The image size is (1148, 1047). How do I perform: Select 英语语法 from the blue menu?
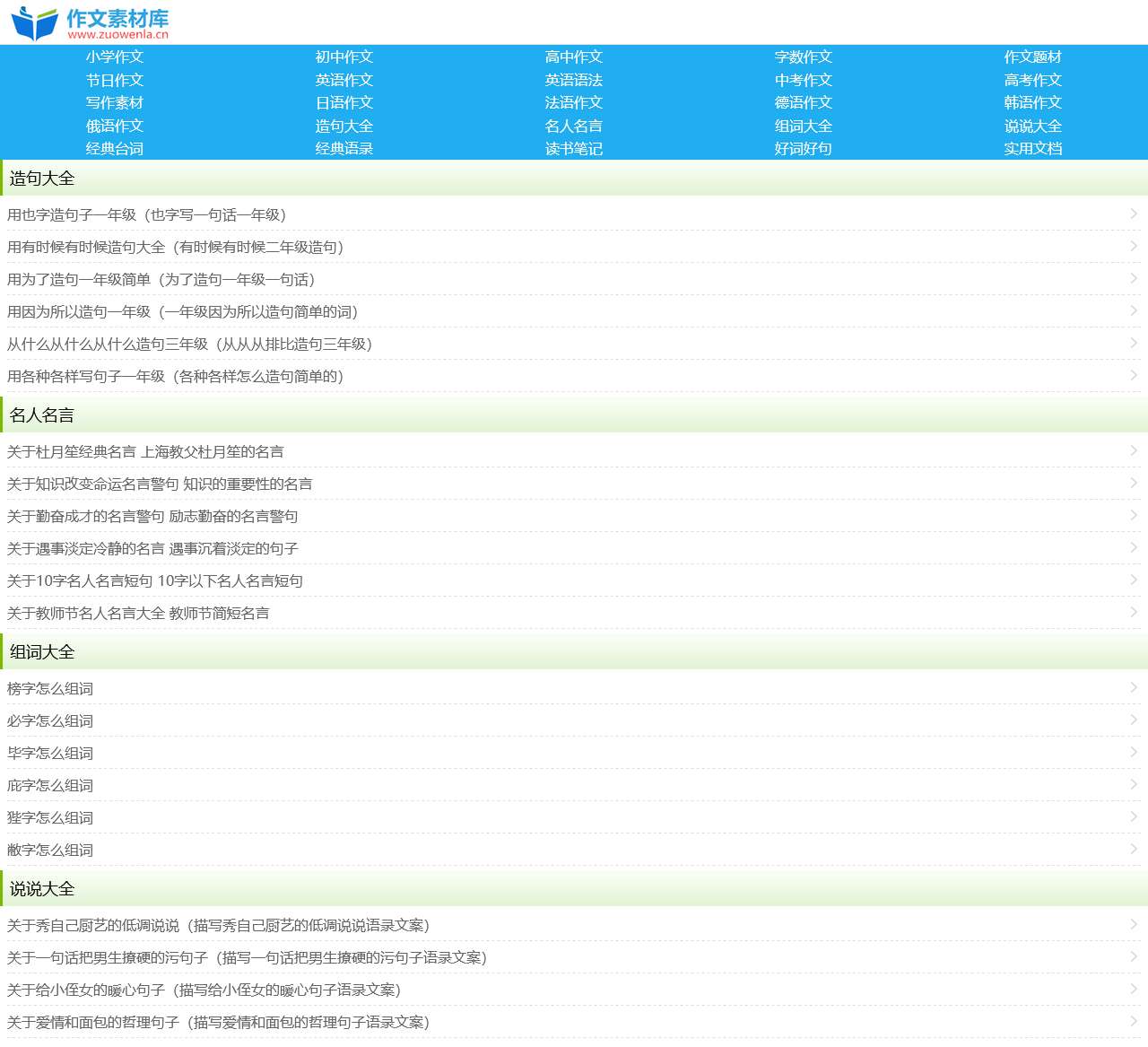tap(574, 80)
